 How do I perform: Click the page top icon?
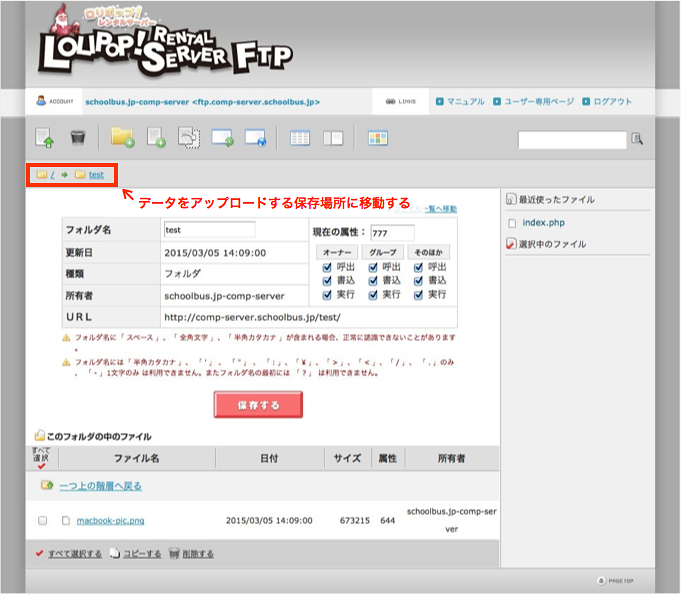click(x=601, y=581)
